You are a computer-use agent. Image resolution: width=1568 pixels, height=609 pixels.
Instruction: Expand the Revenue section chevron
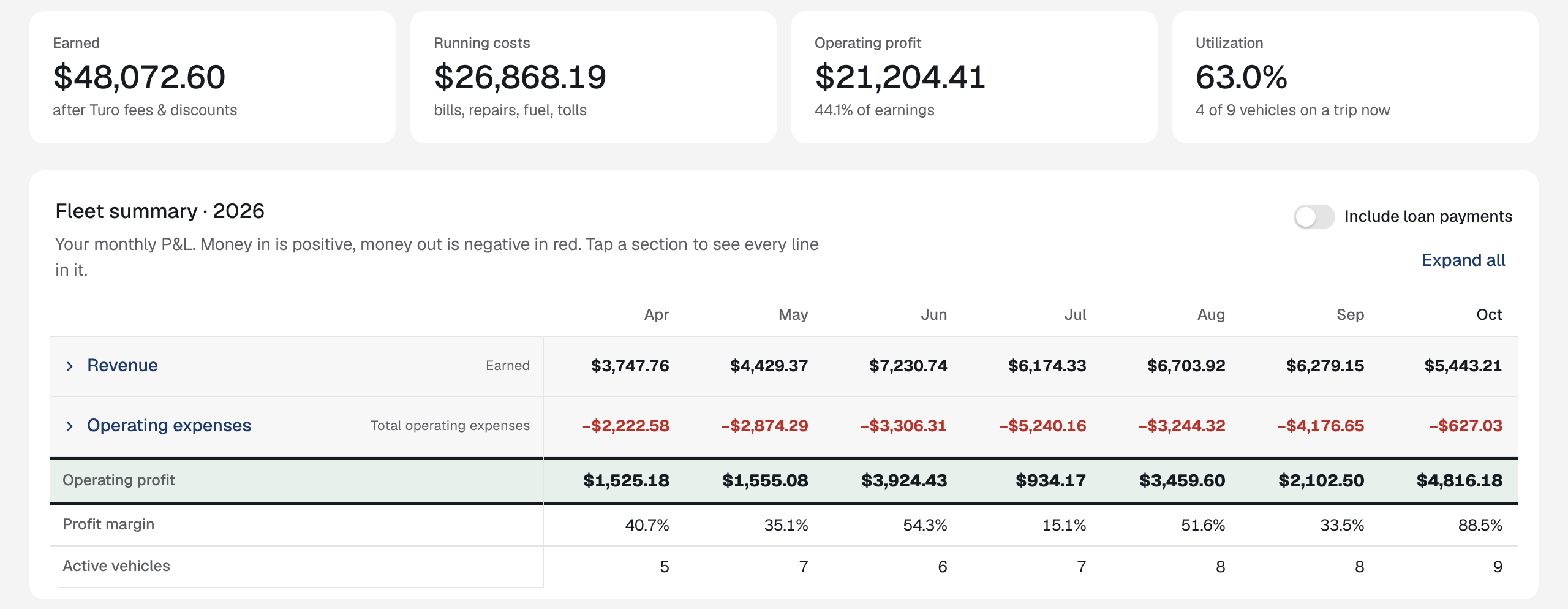[x=70, y=366]
